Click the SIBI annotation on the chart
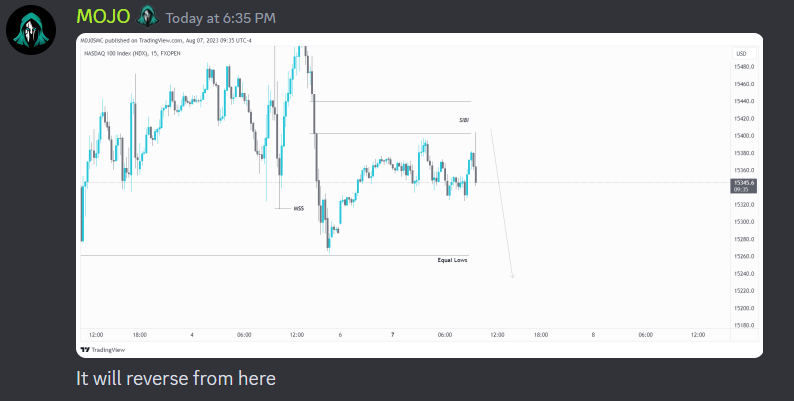 463,120
